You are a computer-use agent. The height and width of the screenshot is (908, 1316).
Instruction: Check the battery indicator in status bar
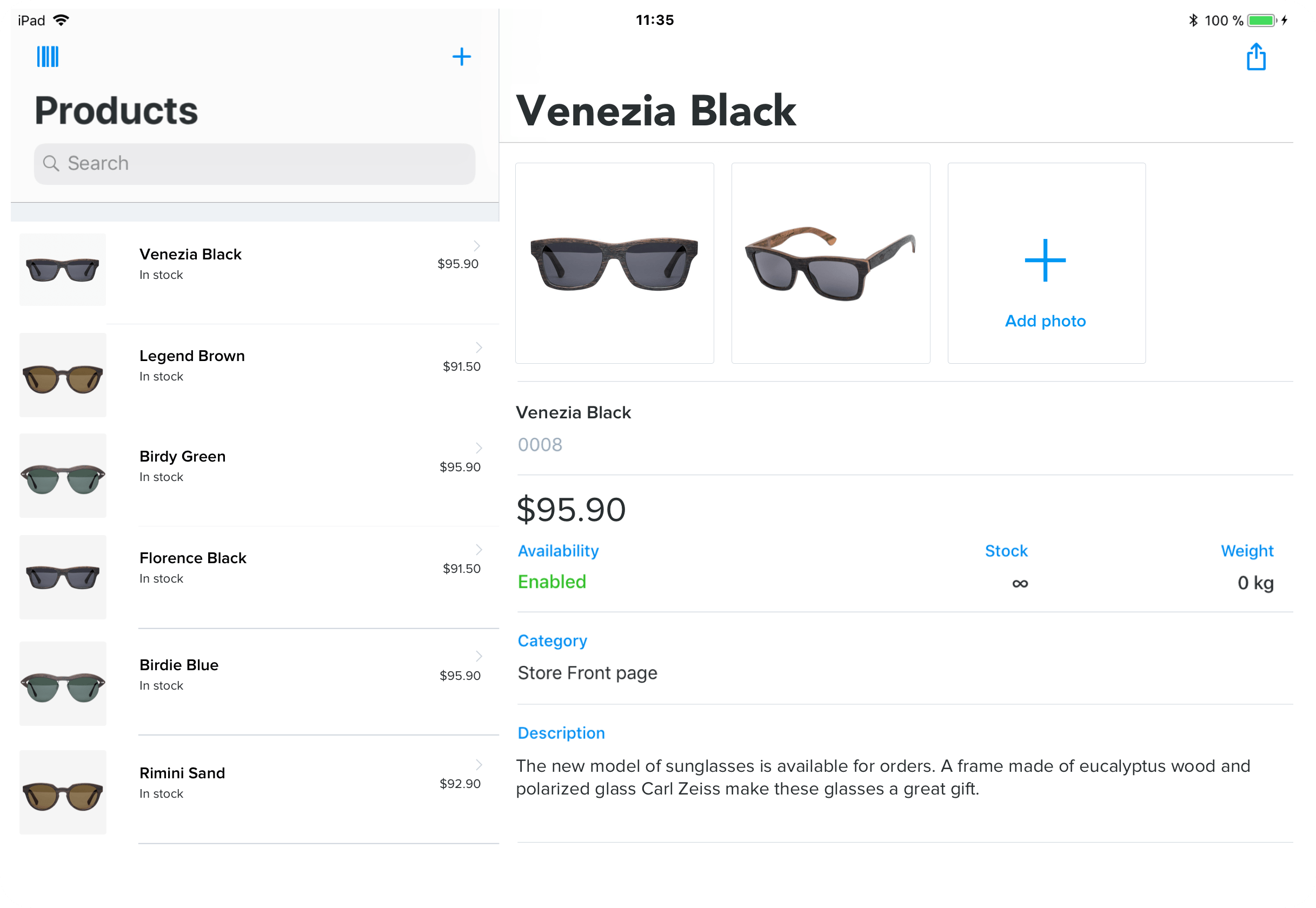click(1261, 21)
